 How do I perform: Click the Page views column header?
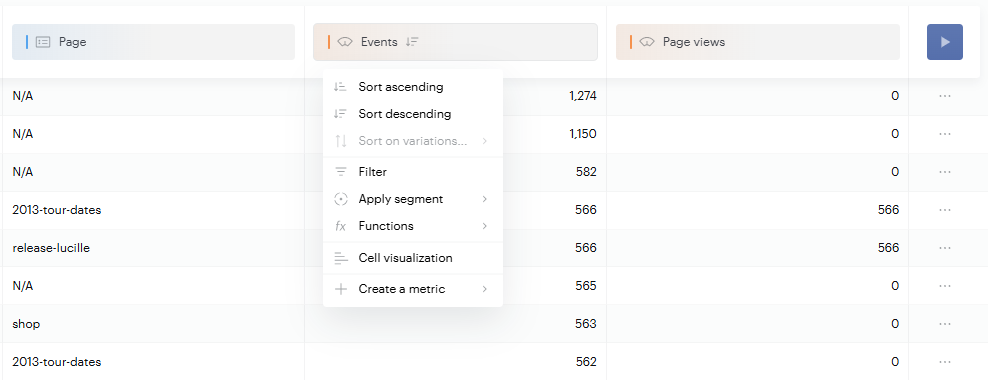coord(757,42)
